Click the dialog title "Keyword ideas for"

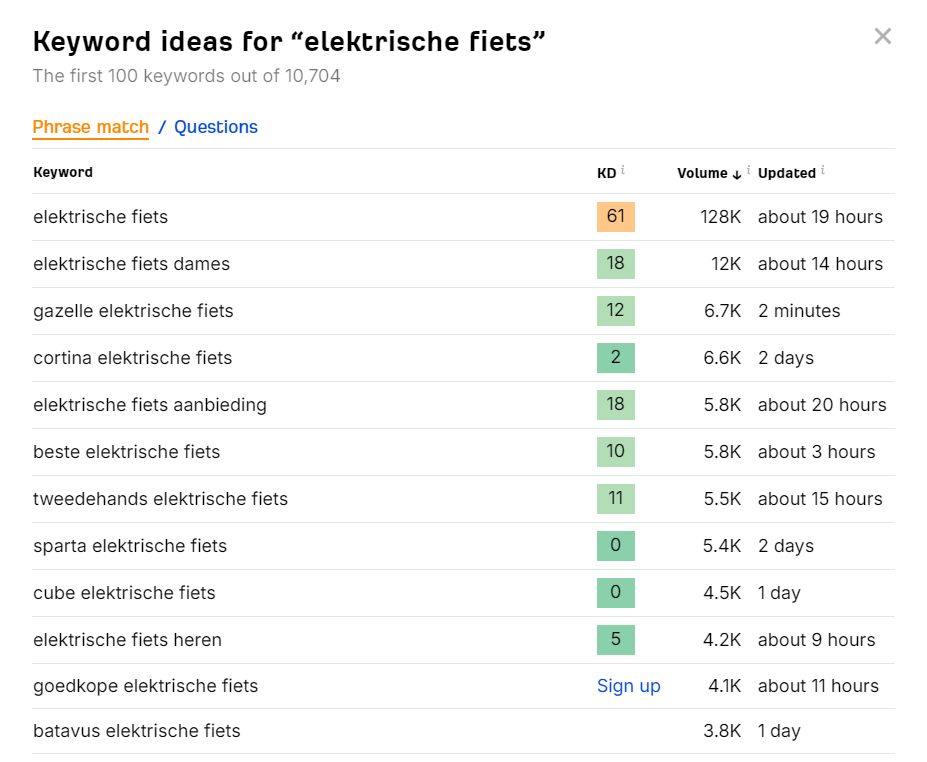[x=158, y=41]
